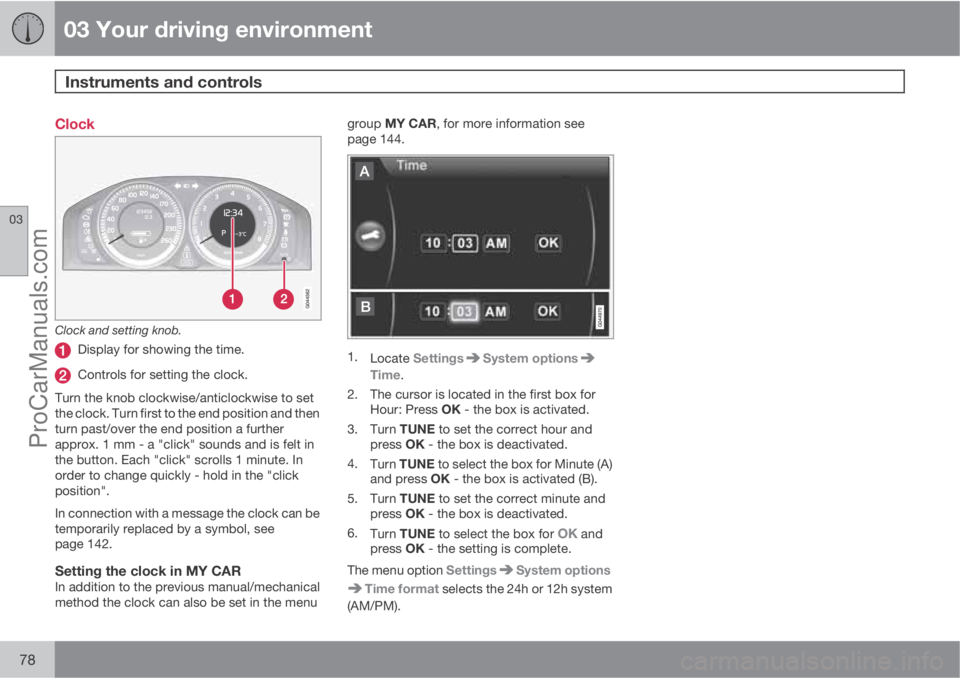
Task: Click the 'A' label on Time screen
Action: click(x=364, y=171)
